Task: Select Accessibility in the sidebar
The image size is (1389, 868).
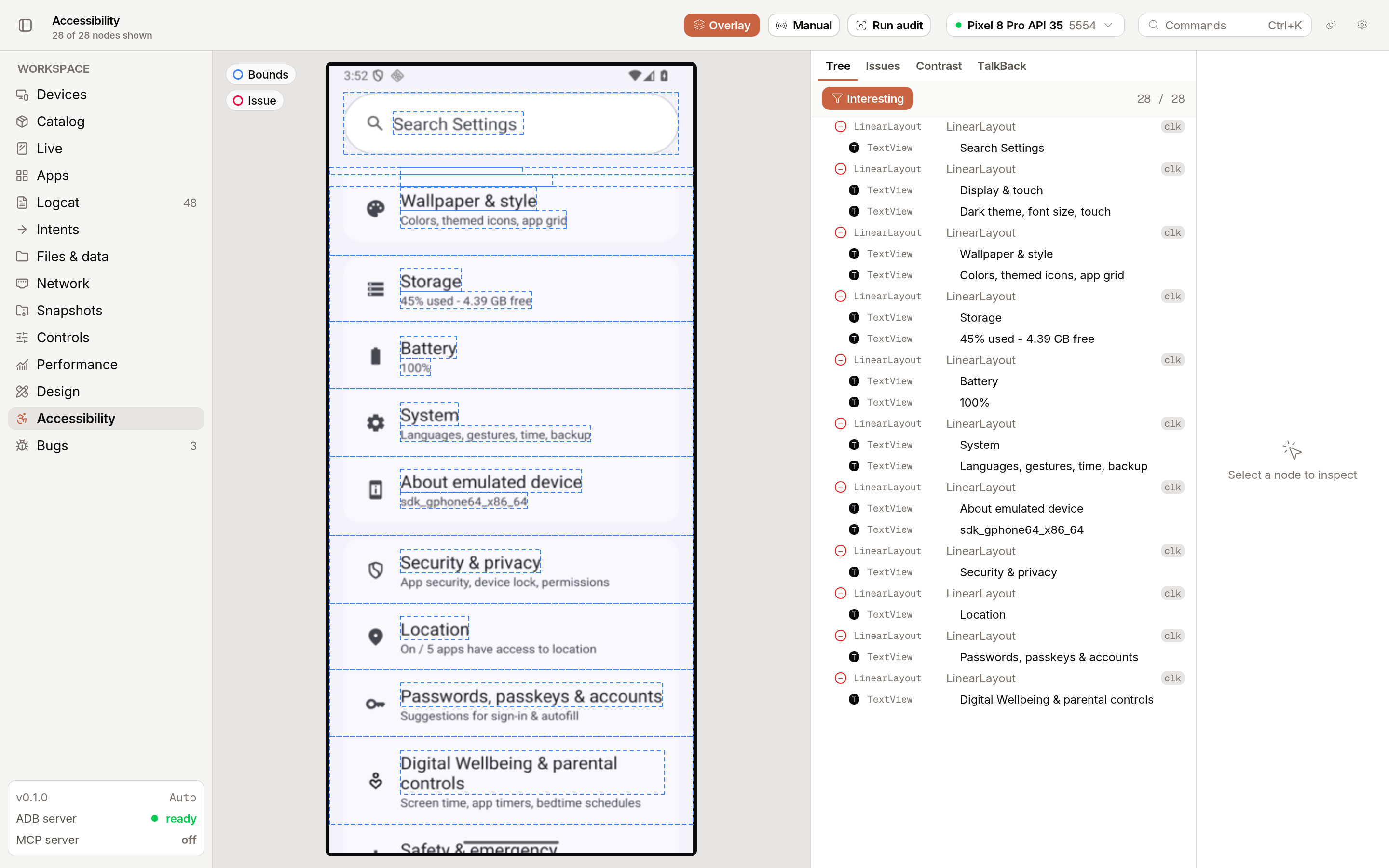Action: click(x=106, y=419)
